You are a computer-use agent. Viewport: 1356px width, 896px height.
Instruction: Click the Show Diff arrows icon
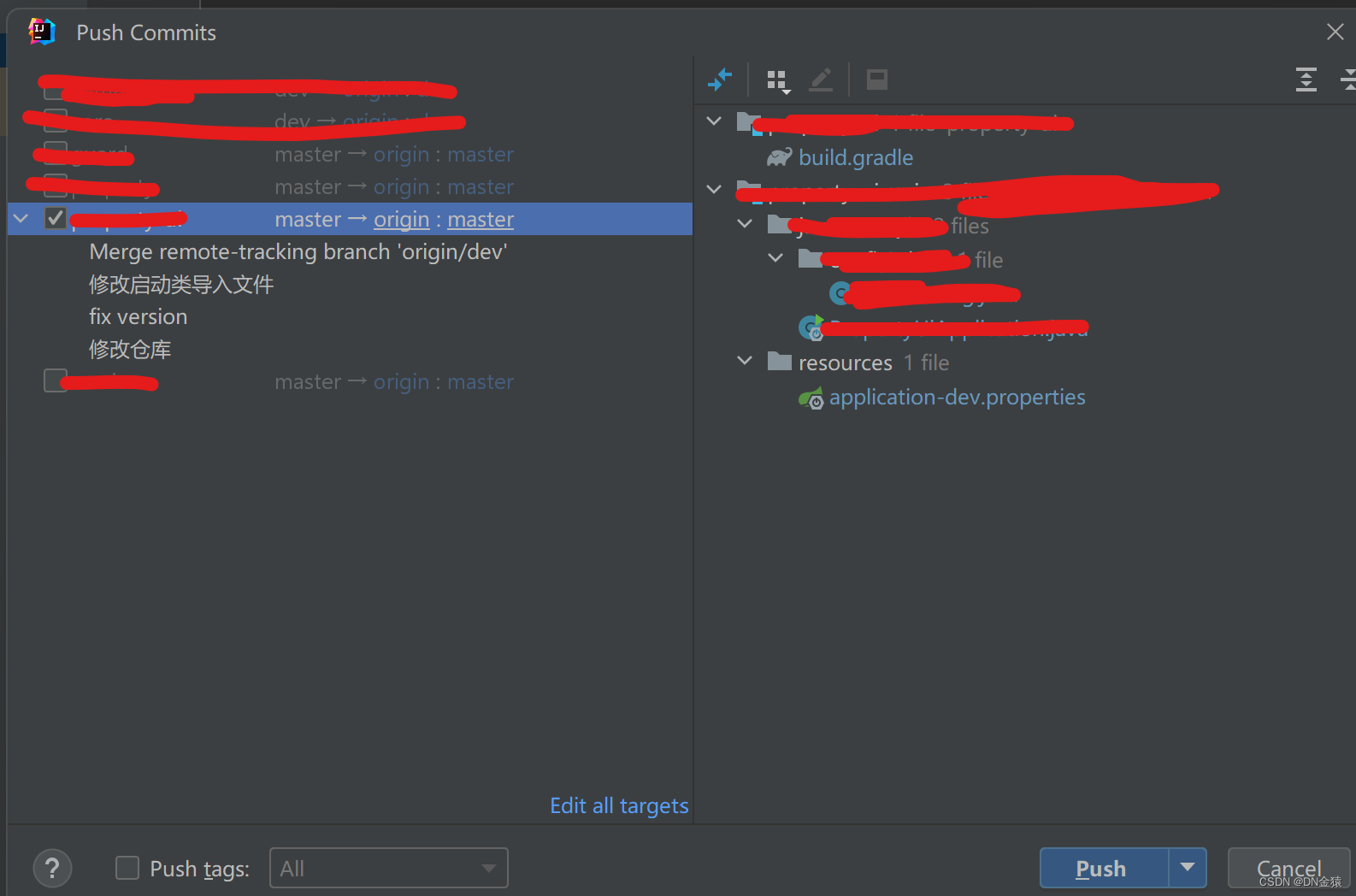coord(720,80)
